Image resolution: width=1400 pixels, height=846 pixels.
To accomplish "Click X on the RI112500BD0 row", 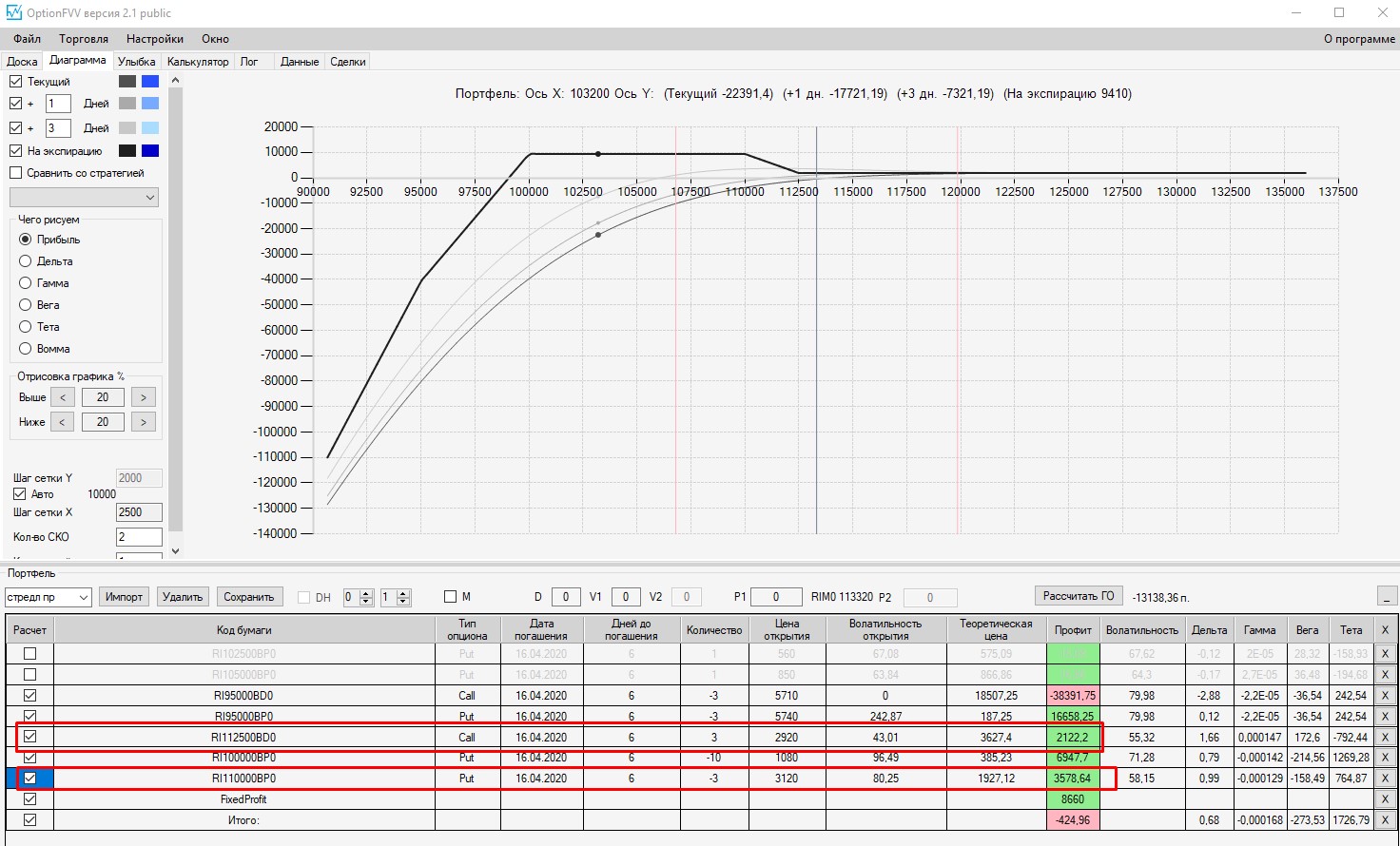I will [x=1385, y=738].
